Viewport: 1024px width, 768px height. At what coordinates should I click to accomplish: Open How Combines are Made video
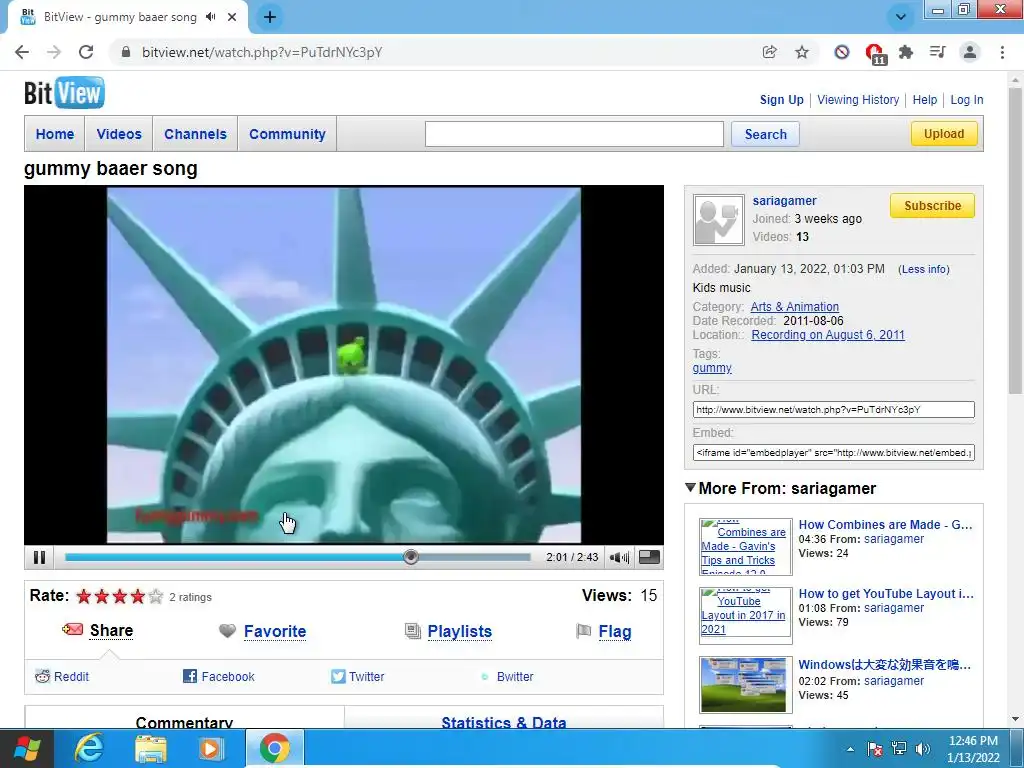point(886,524)
